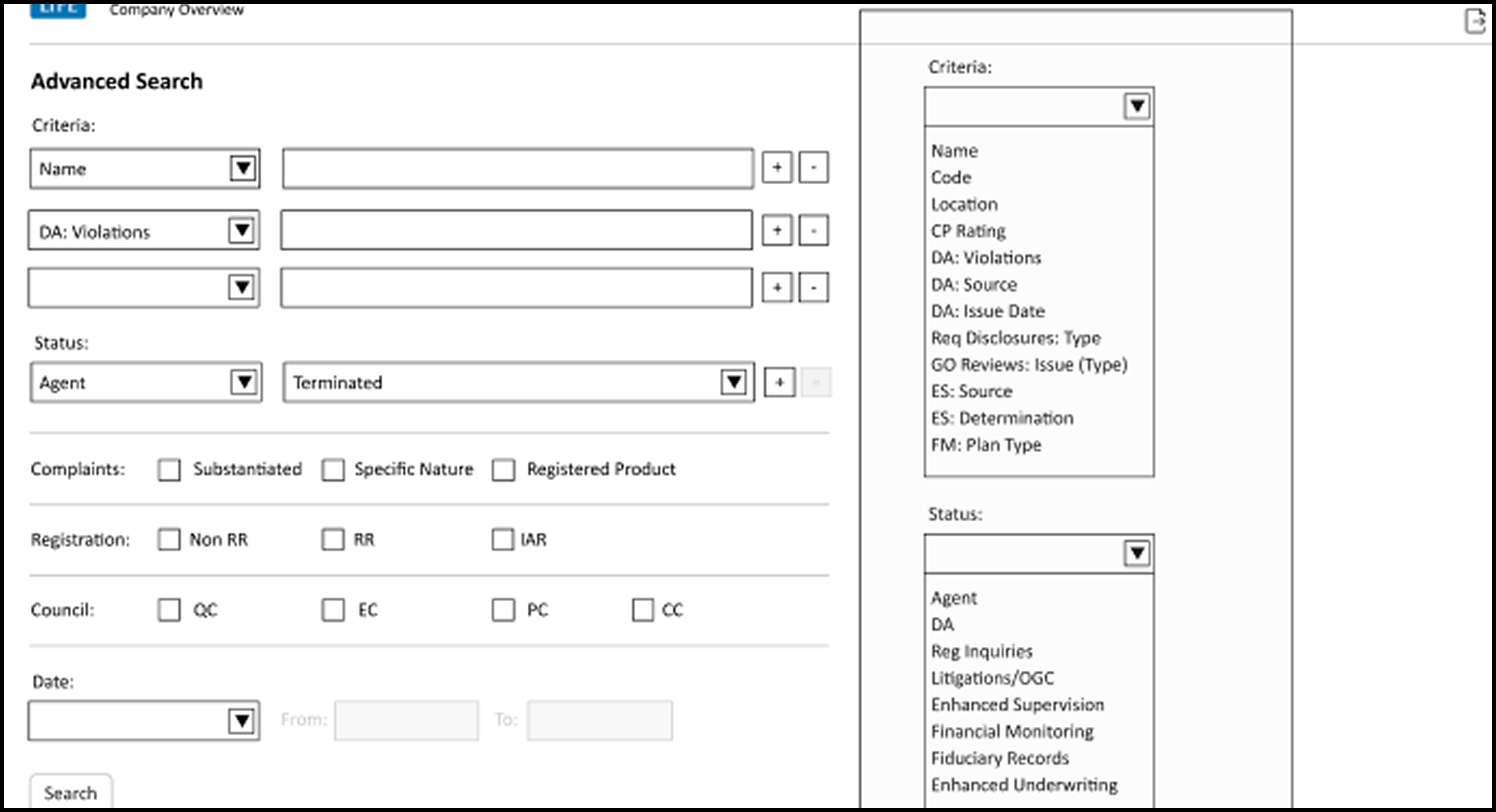This screenshot has width=1496, height=812.
Task: Enable the IAR registration checkbox
Action: tap(502, 540)
